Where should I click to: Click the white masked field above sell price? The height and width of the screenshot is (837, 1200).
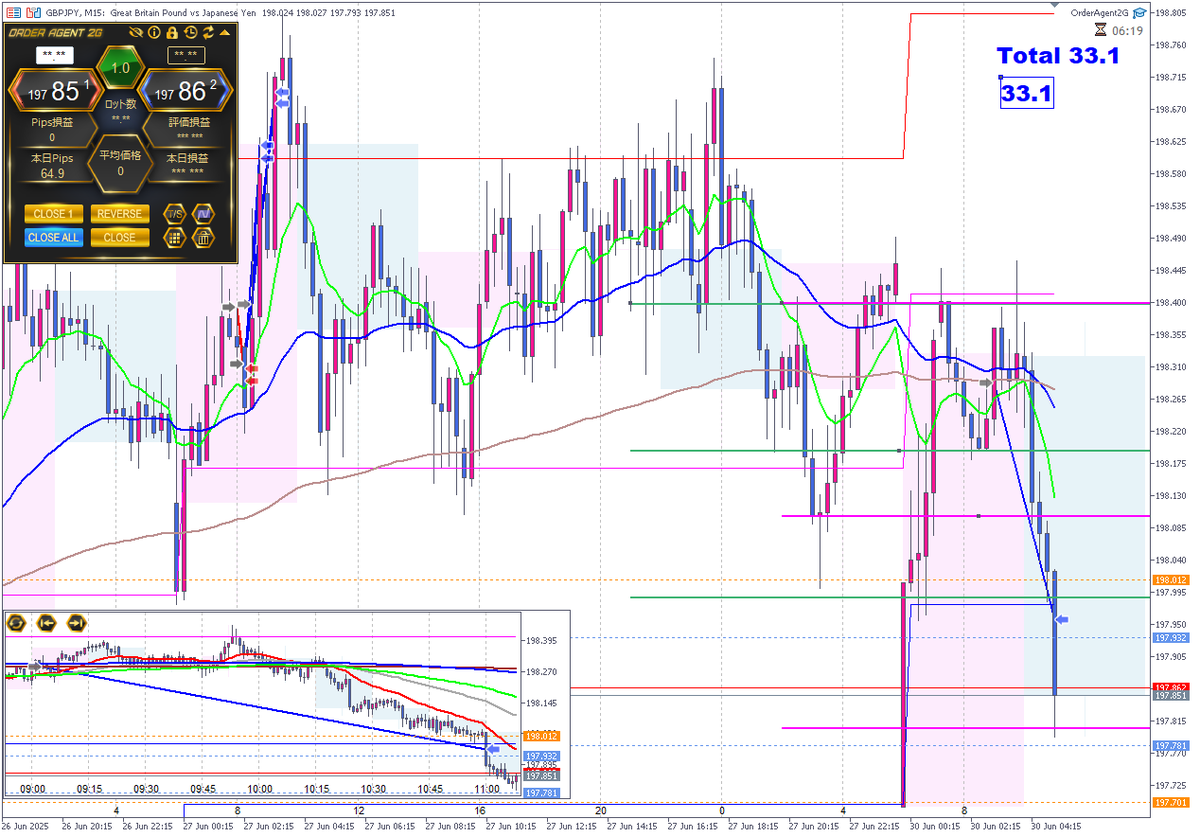[x=55, y=55]
